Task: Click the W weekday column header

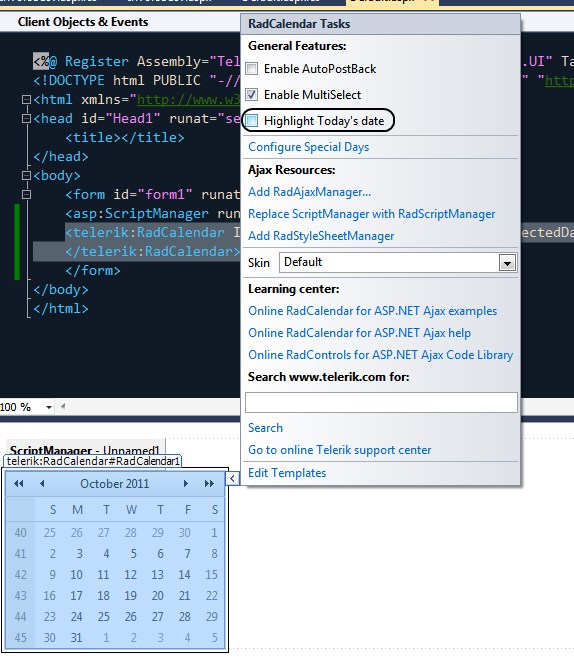Action: tap(131, 510)
